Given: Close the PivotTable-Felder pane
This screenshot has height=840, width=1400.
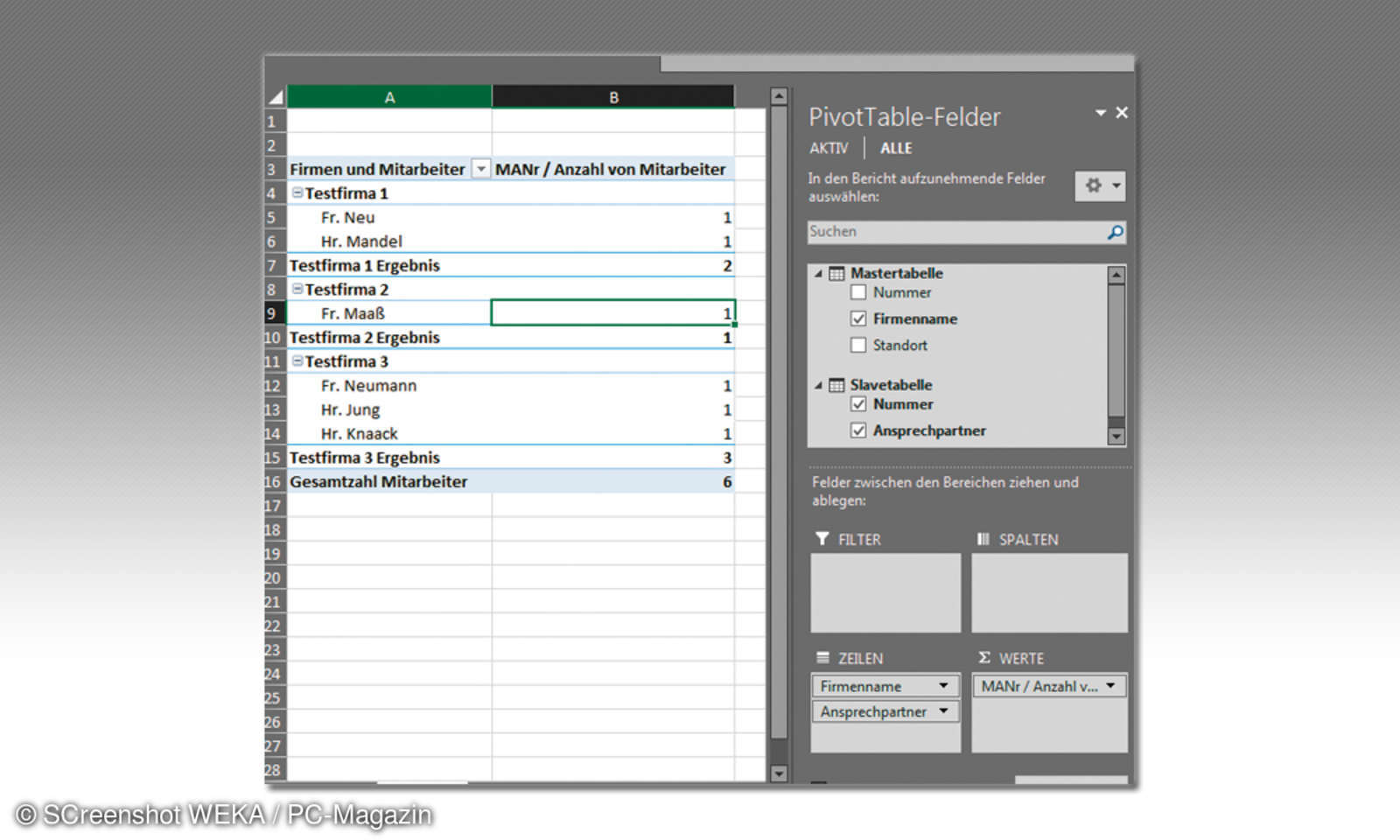Looking at the screenshot, I should pos(1122,113).
